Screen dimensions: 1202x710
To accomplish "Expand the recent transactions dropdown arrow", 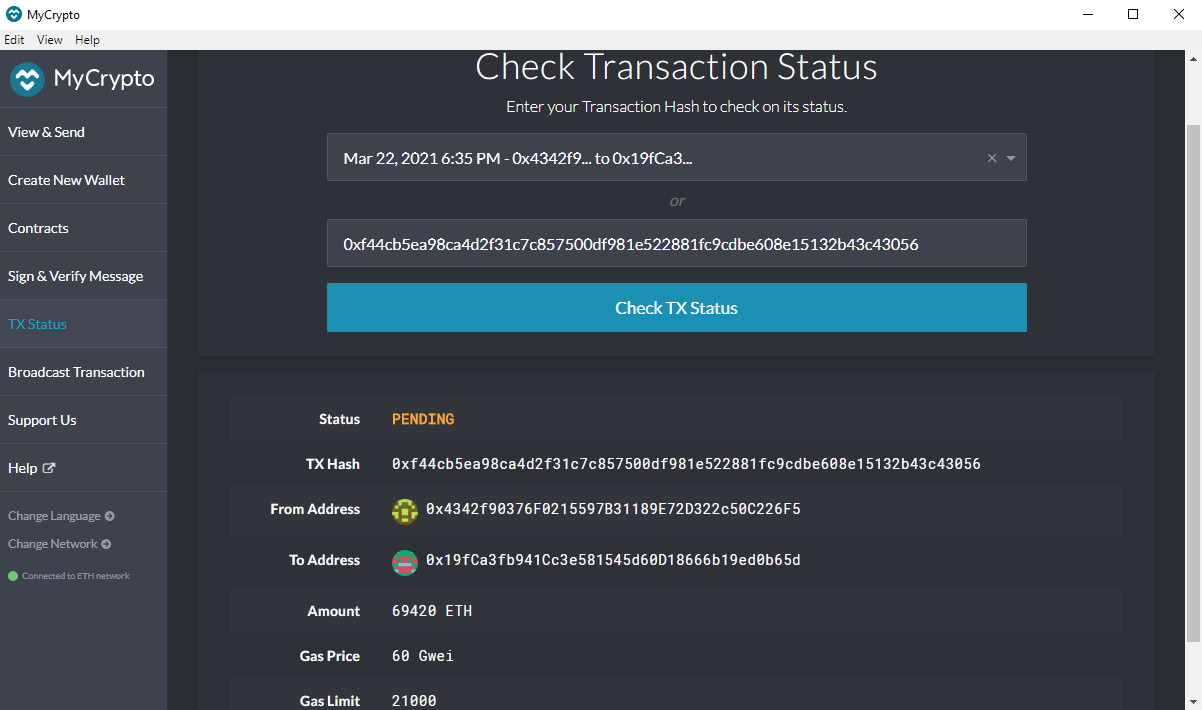I will (x=1010, y=158).
